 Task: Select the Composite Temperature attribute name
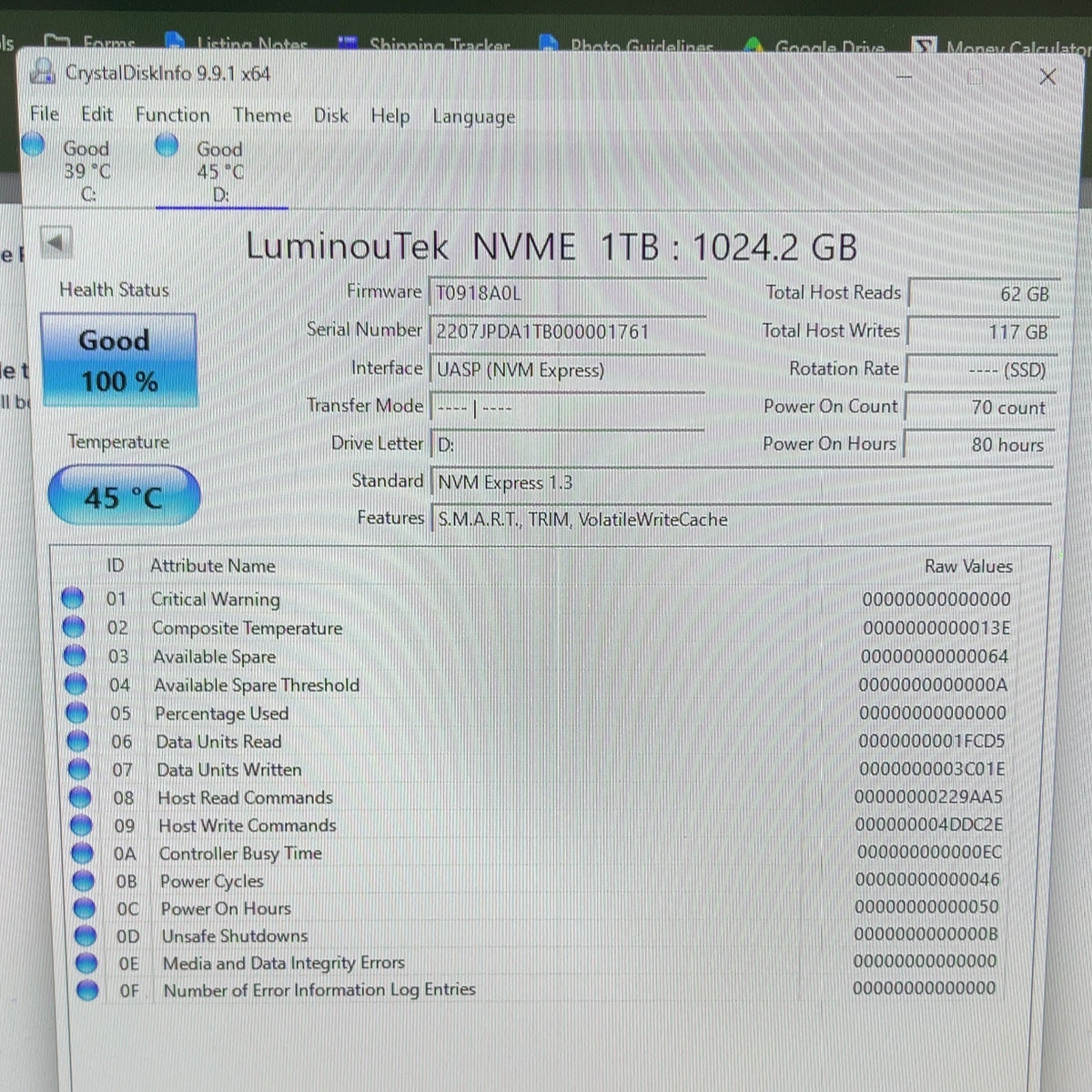point(248,628)
